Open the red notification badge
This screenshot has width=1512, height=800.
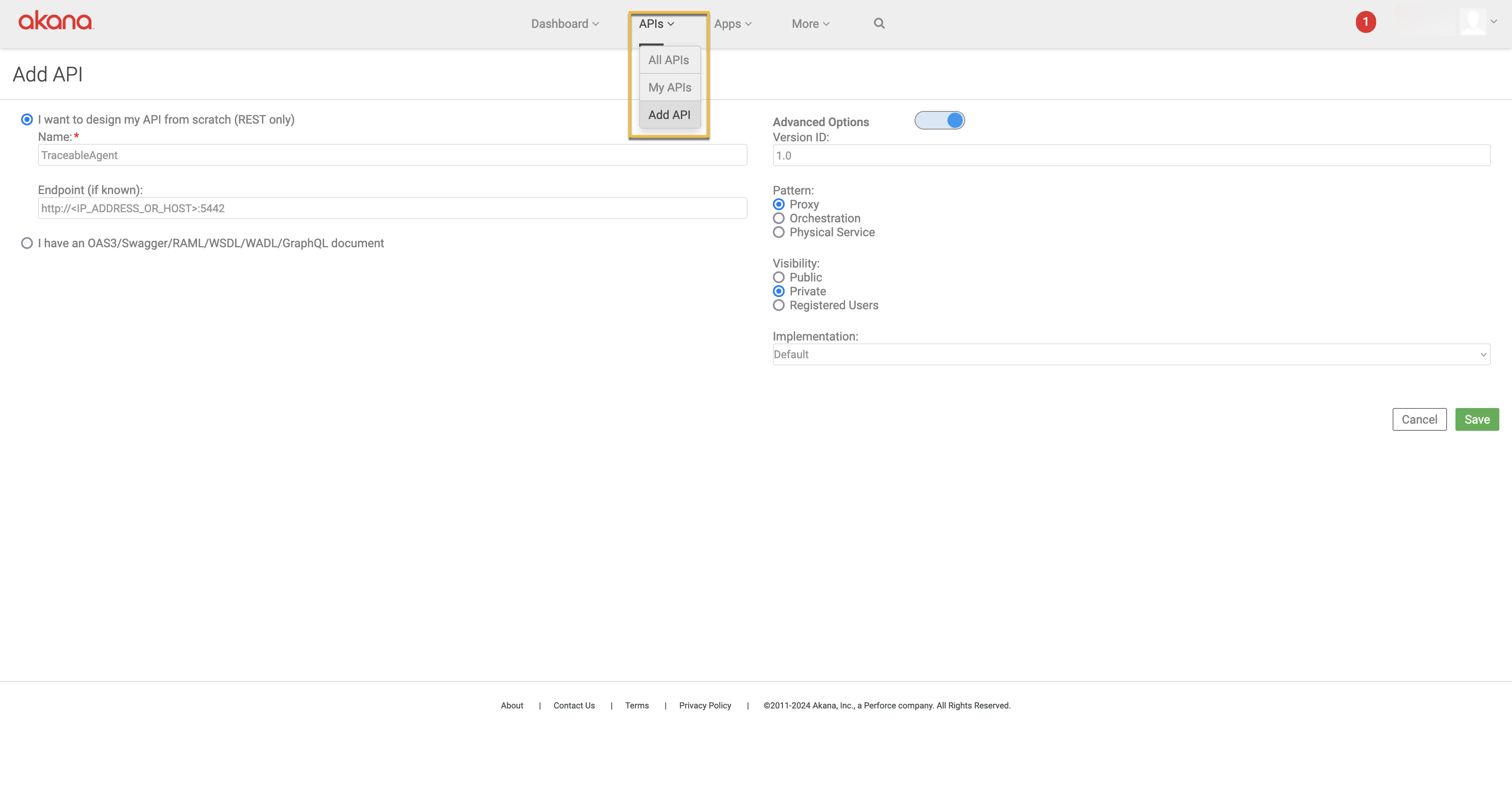[x=1365, y=22]
